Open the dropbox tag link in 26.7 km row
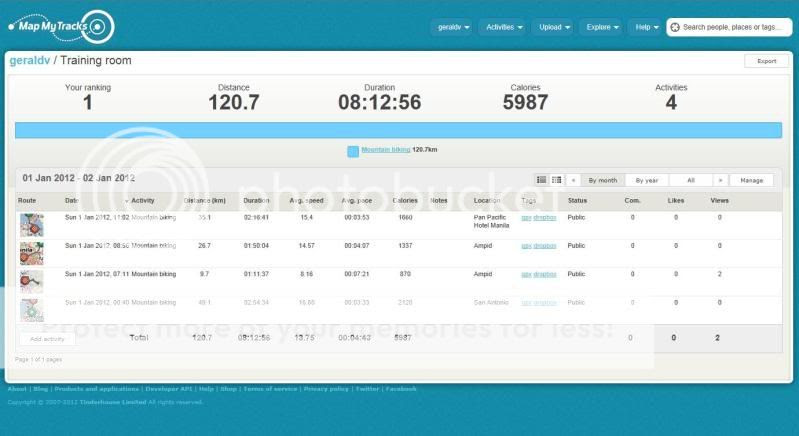Viewport: 799px width, 436px height. [545, 246]
